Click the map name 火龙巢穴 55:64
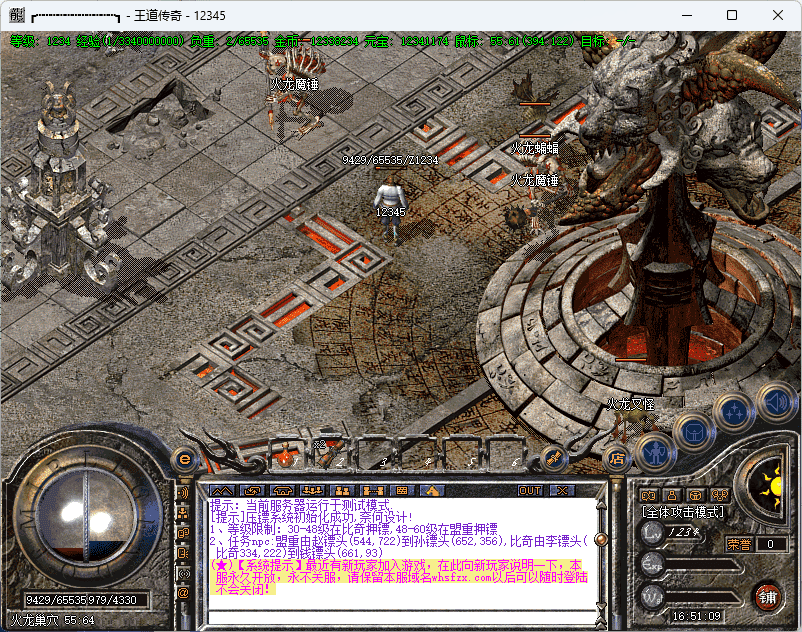802x632 pixels. tap(53, 620)
